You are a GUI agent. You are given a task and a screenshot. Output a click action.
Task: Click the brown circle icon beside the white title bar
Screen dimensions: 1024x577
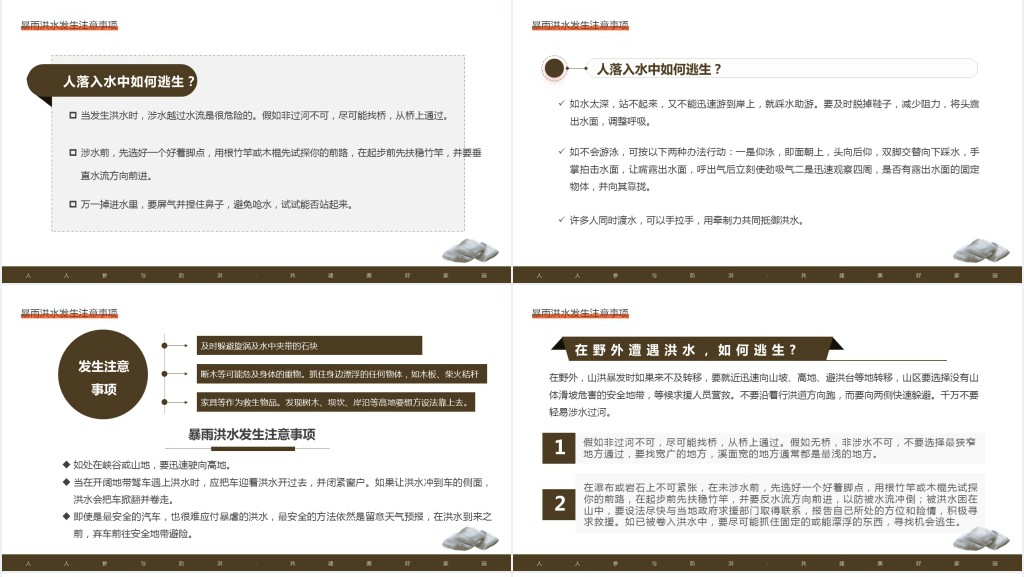tap(553, 69)
